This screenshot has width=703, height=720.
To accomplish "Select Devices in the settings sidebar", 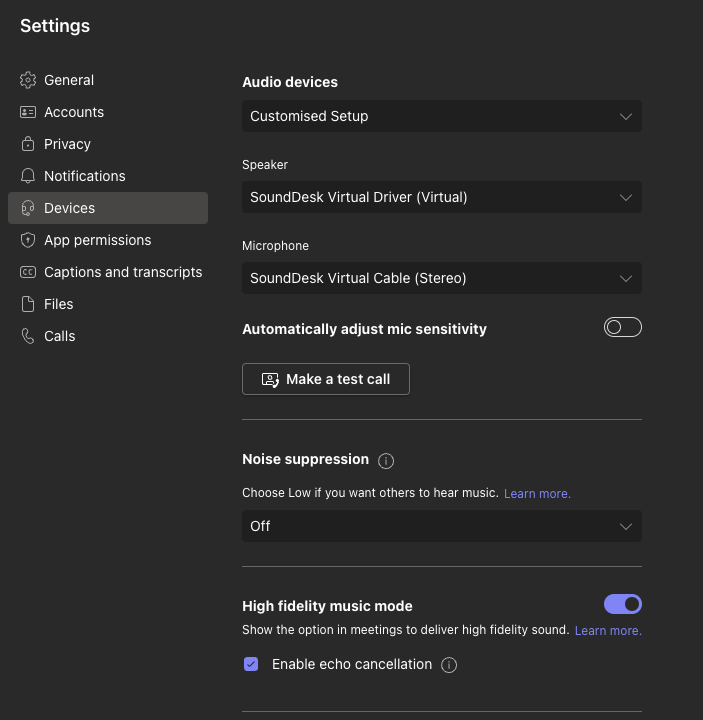I will 69,208.
